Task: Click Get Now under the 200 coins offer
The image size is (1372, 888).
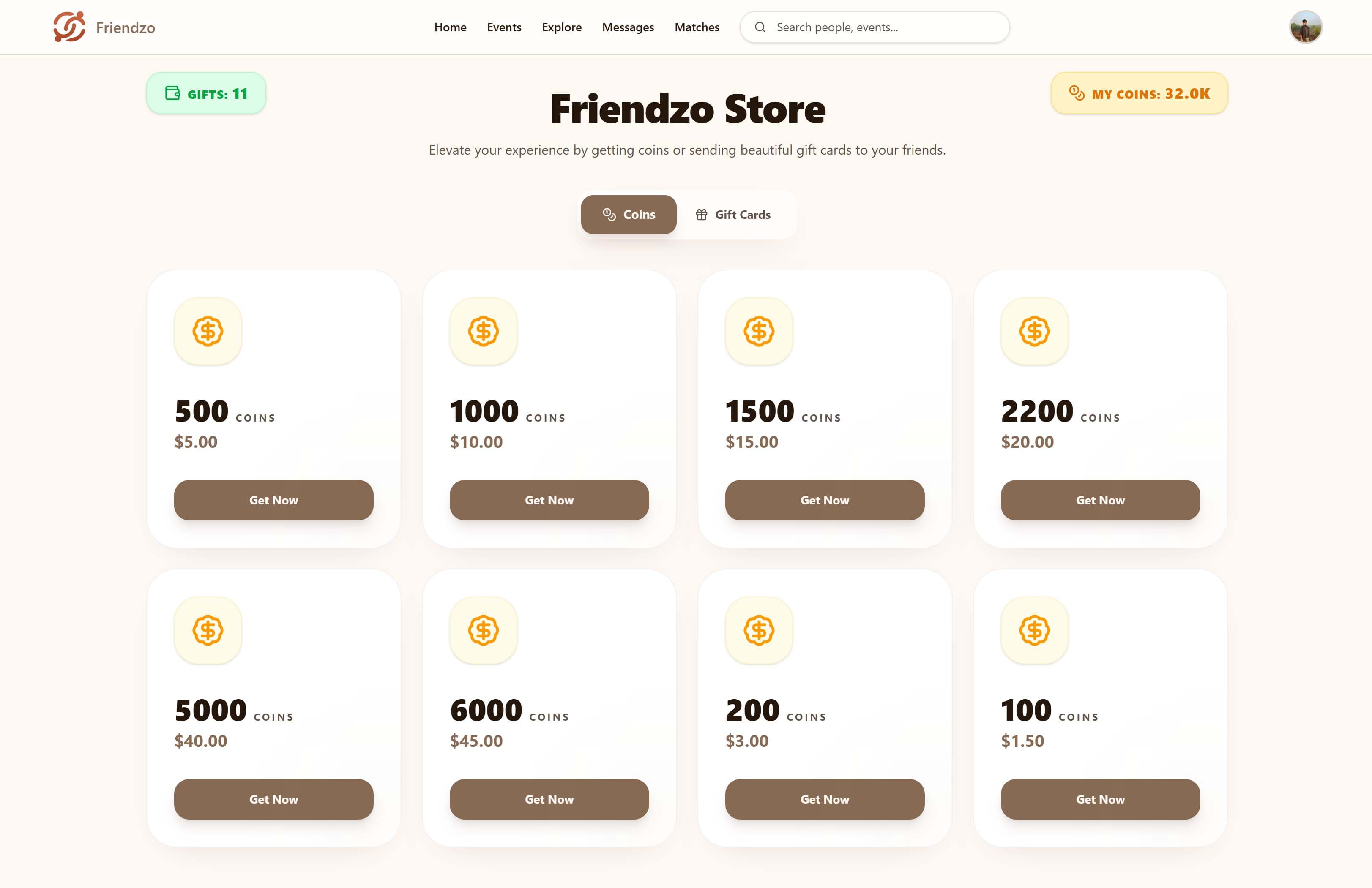Action: click(x=824, y=799)
